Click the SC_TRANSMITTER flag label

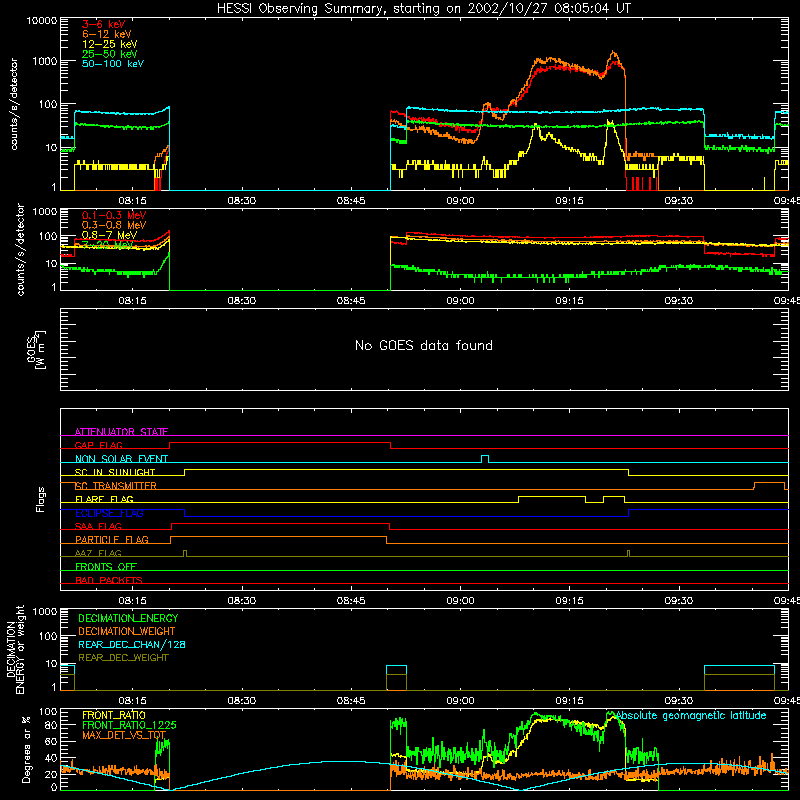116,486
